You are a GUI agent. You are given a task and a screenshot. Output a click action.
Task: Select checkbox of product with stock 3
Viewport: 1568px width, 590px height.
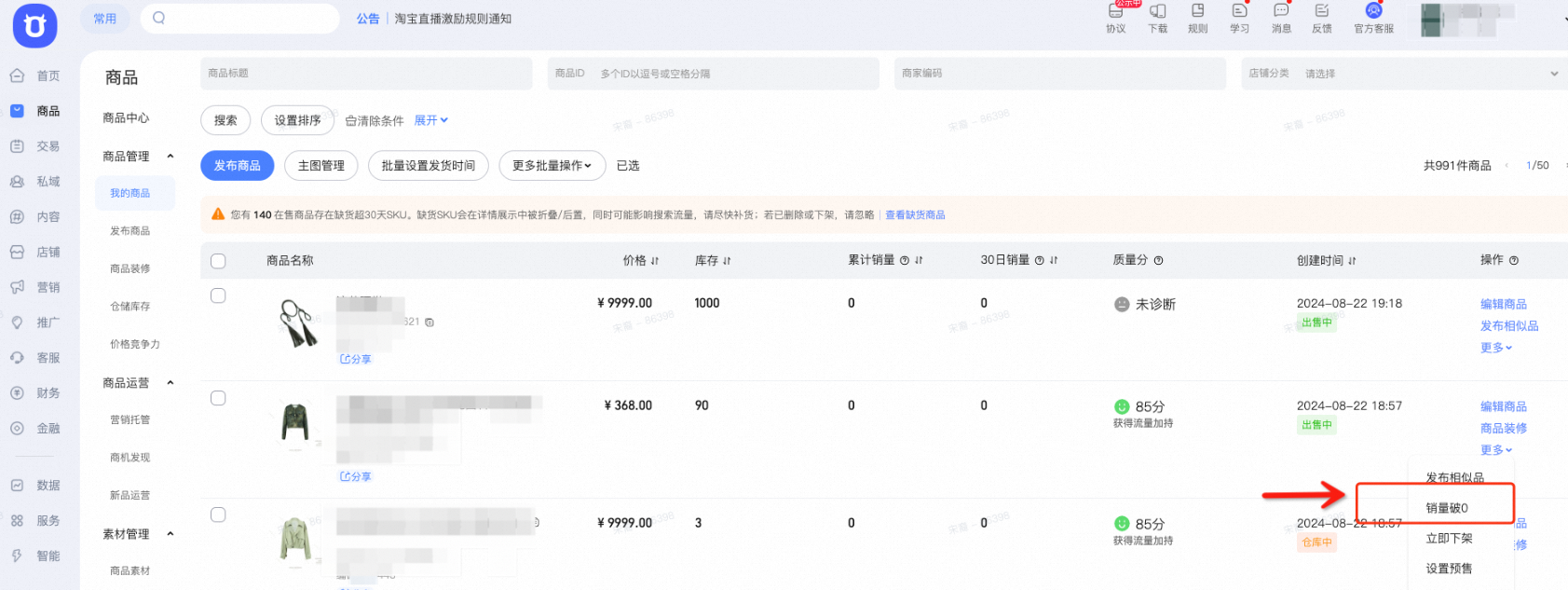tap(218, 515)
